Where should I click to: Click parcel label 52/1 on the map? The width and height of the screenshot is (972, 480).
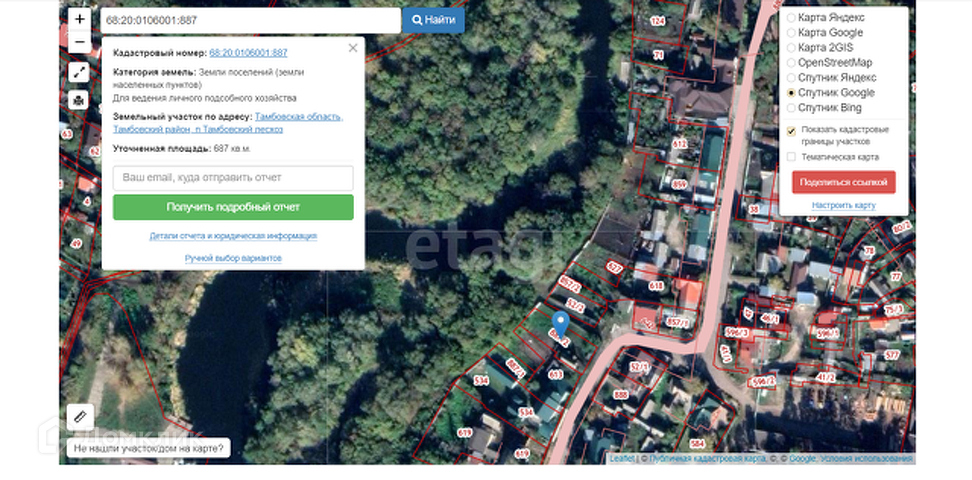(x=638, y=366)
